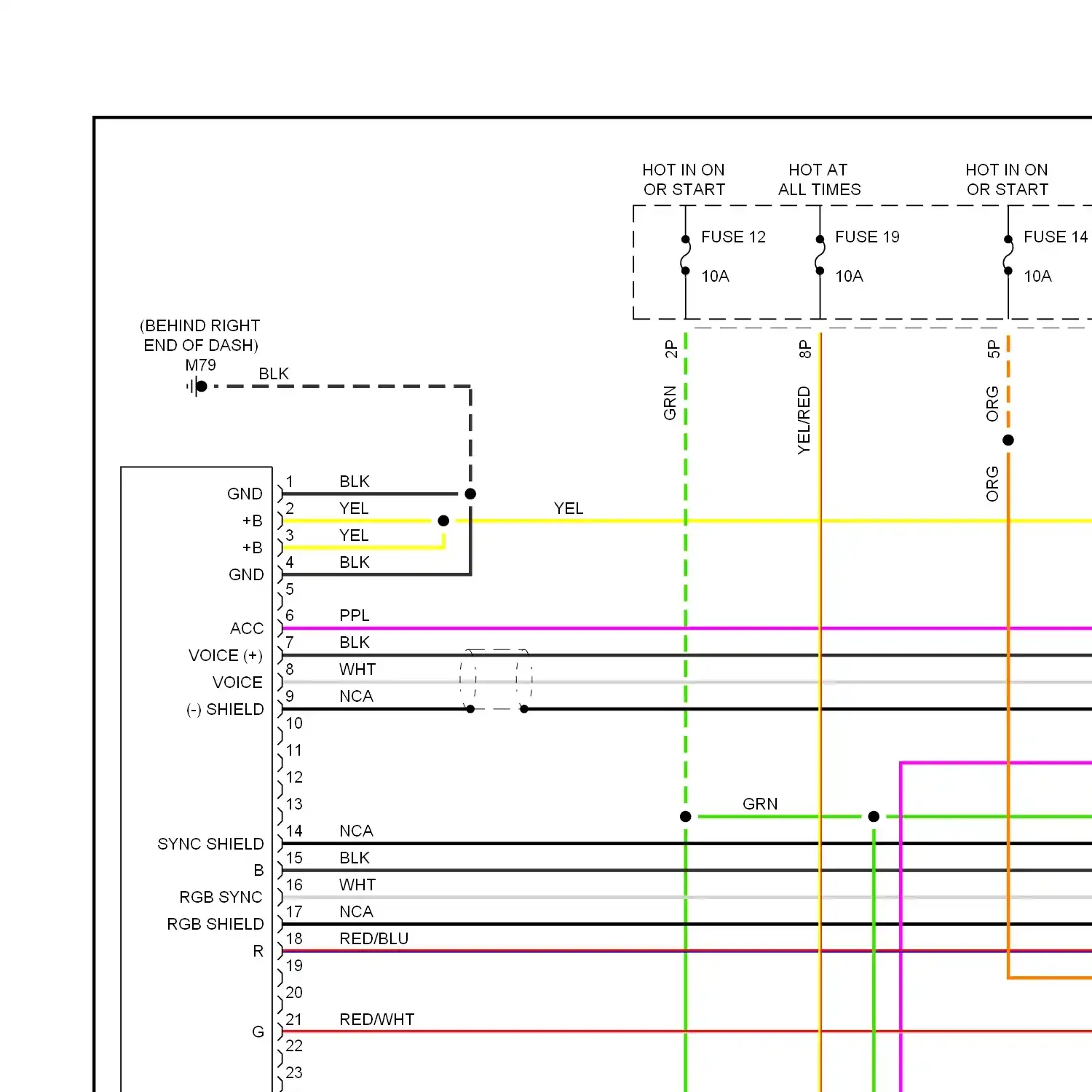This screenshot has height=1092, width=1092.
Task: Click the M79 ground symbol
Action: point(197,387)
